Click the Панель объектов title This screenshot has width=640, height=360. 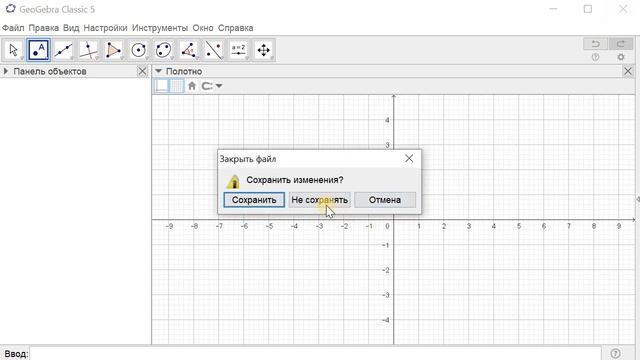50,71
